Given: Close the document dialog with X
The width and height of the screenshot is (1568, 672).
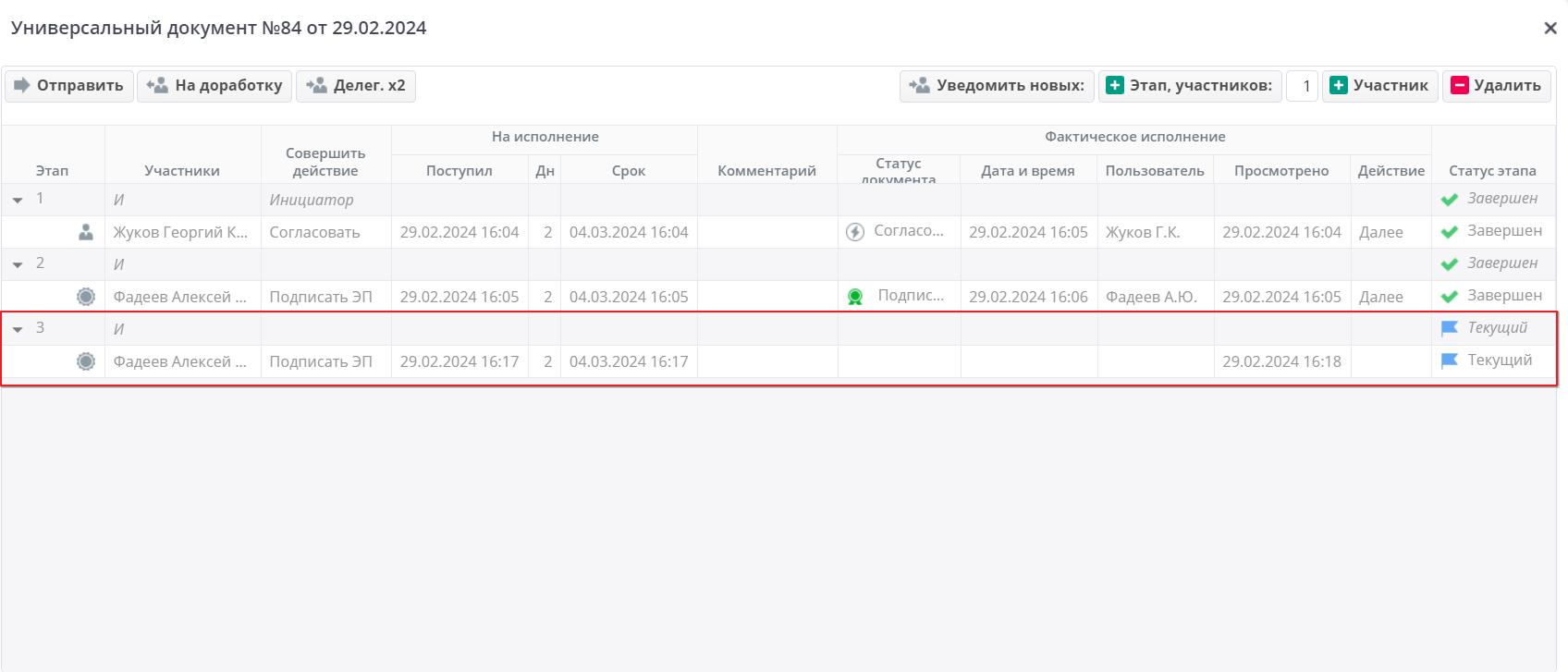Looking at the screenshot, I should 1550,29.
